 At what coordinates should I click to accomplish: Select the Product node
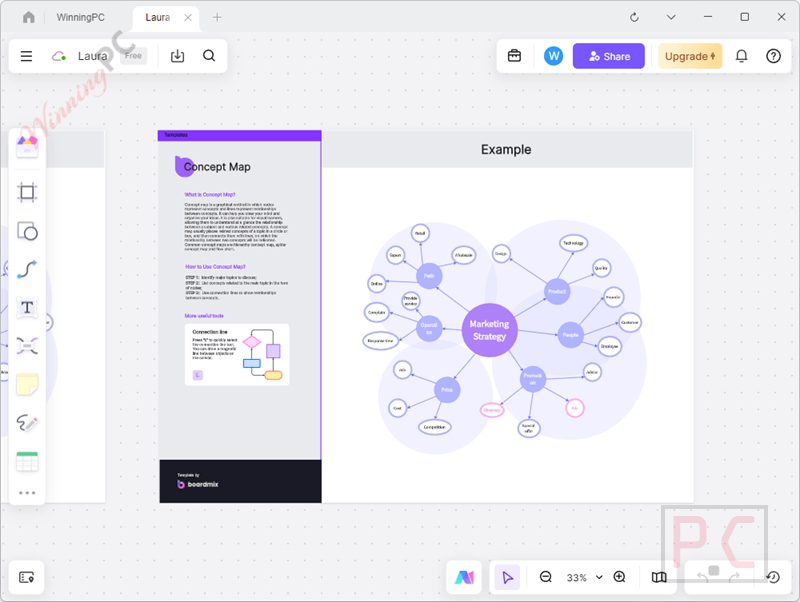coord(557,291)
